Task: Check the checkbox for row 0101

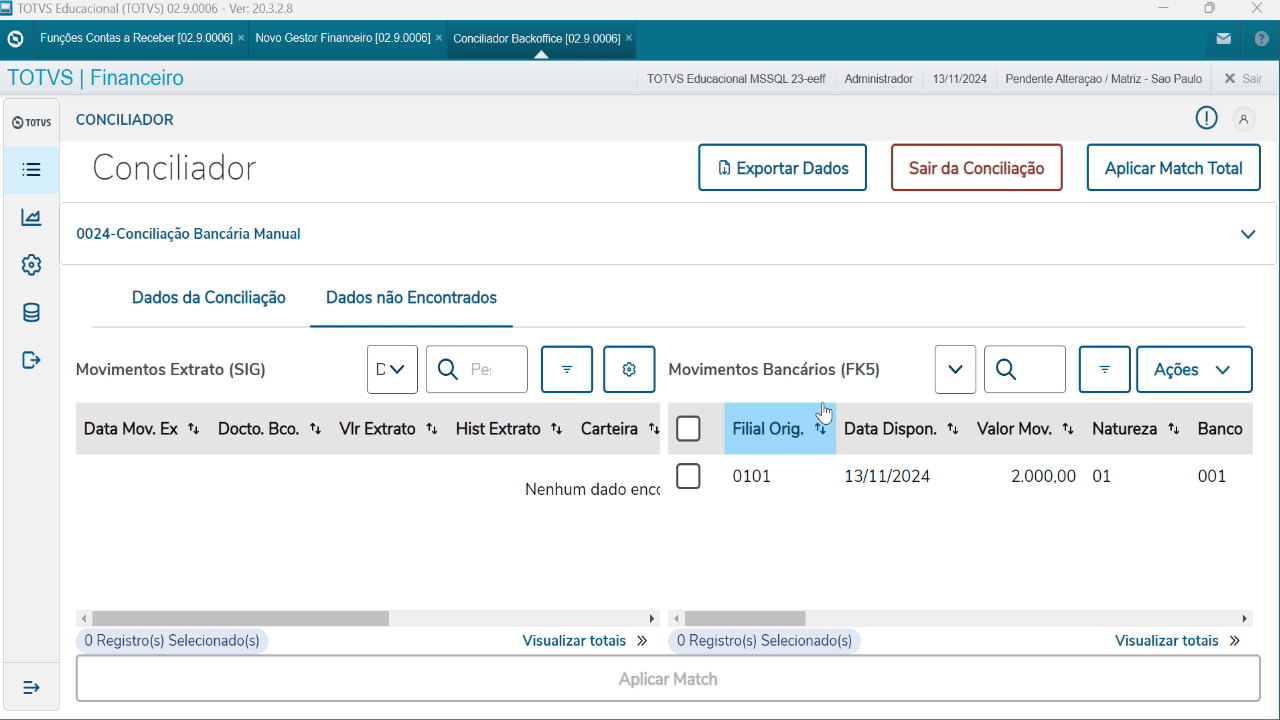Action: 688,476
